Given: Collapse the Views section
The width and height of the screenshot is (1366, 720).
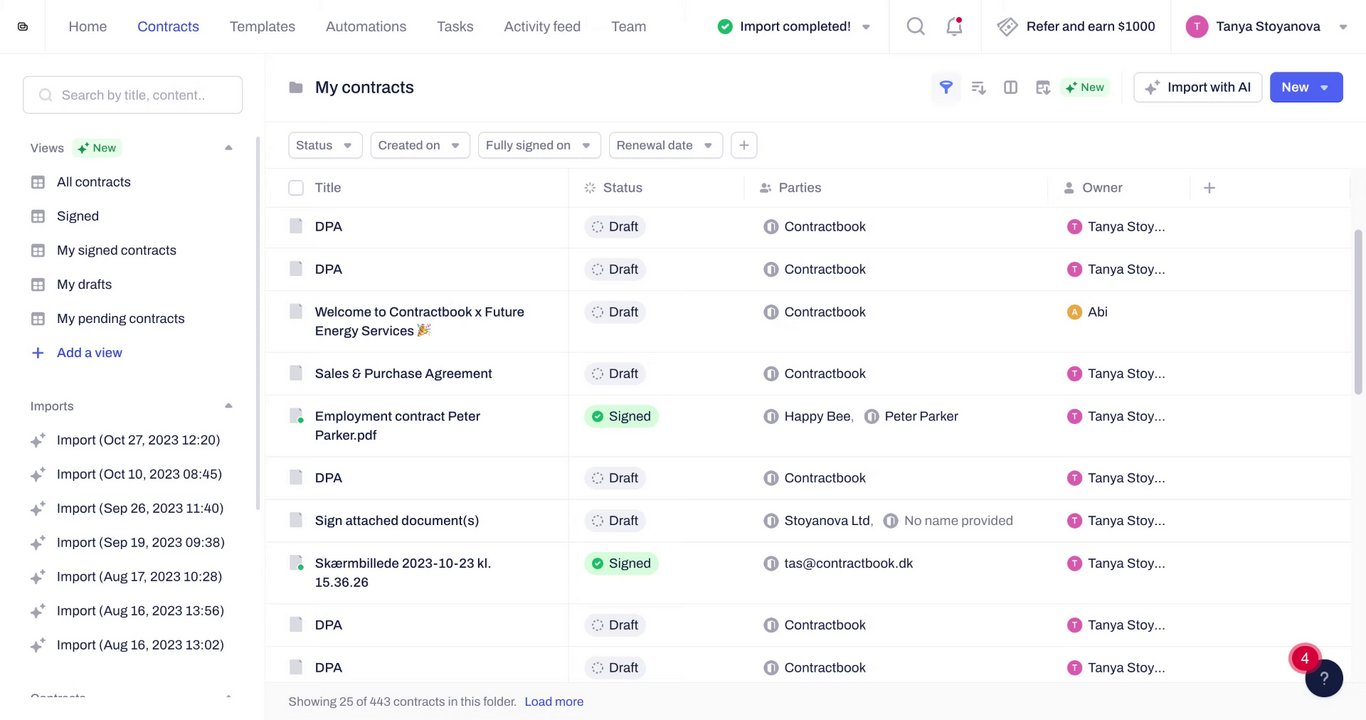Looking at the screenshot, I should [228, 148].
